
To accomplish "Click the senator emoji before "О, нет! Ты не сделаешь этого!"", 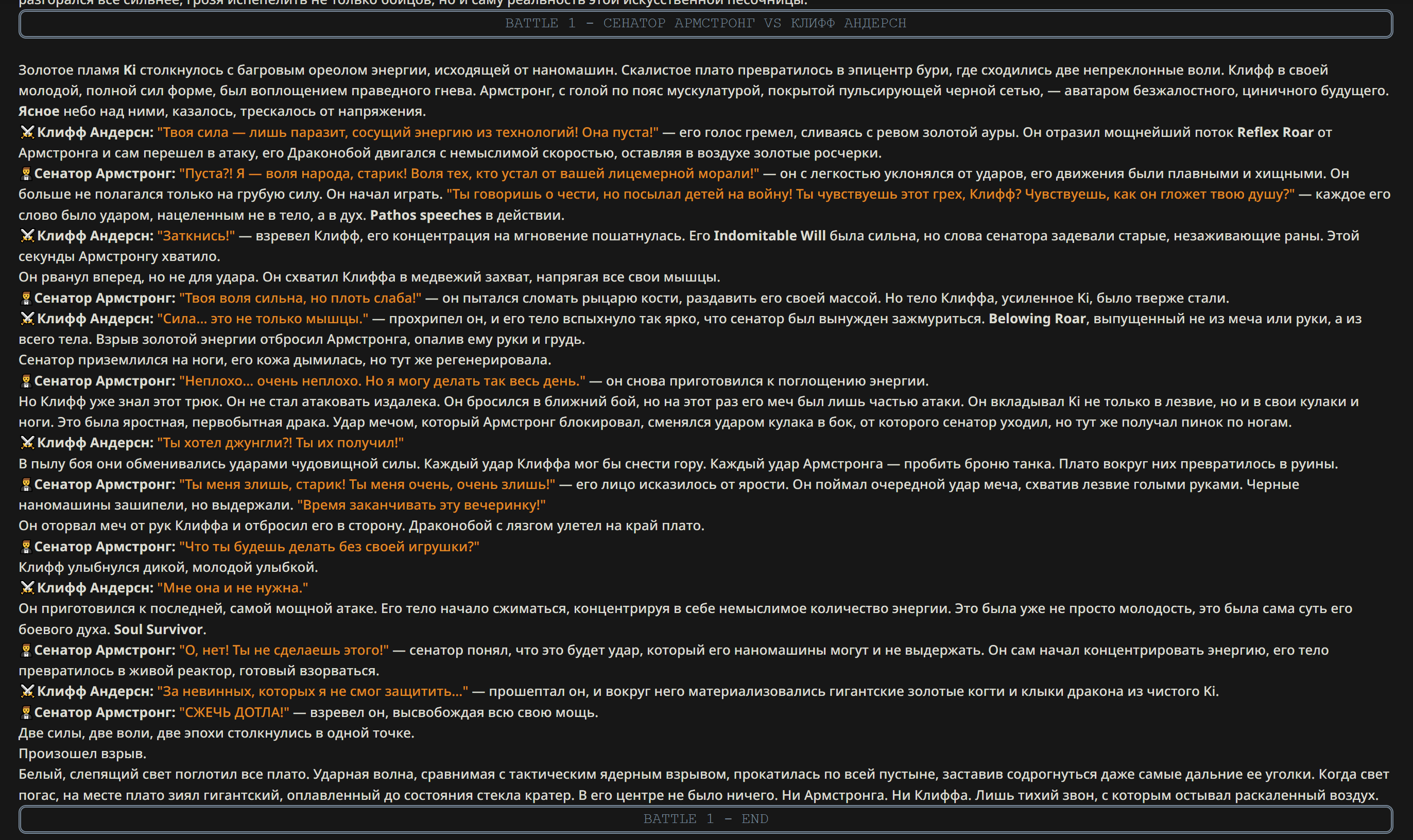I will pos(25,651).
